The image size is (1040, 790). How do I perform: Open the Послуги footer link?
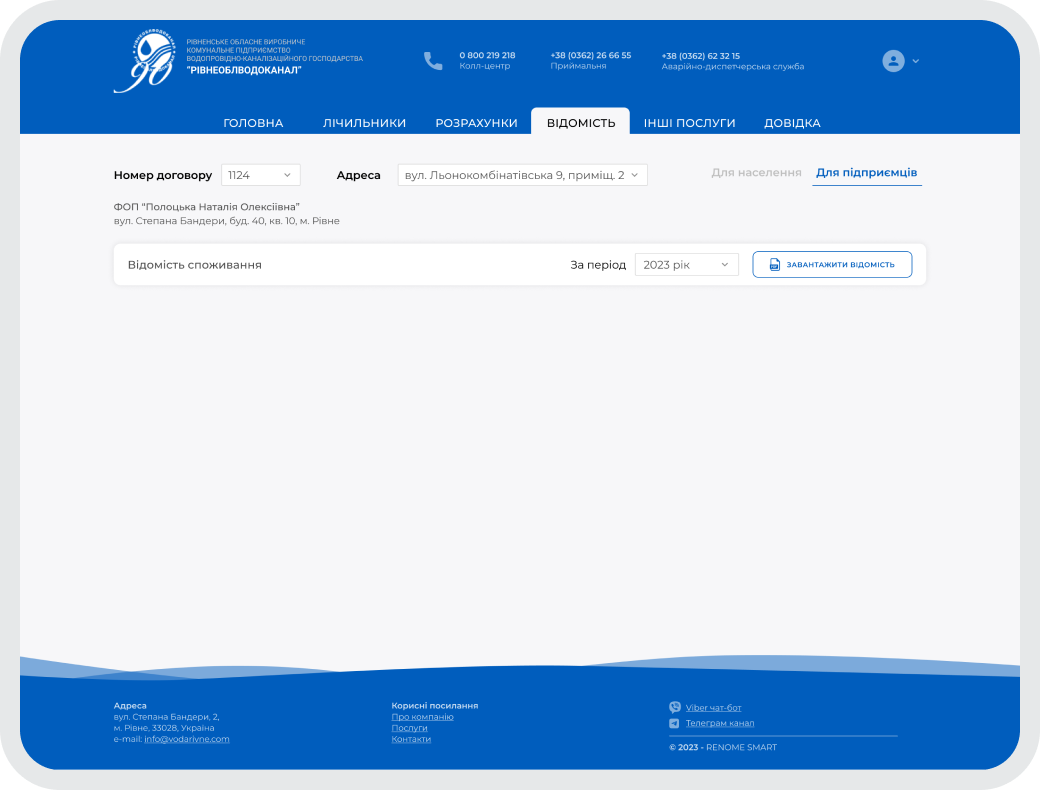click(x=409, y=728)
